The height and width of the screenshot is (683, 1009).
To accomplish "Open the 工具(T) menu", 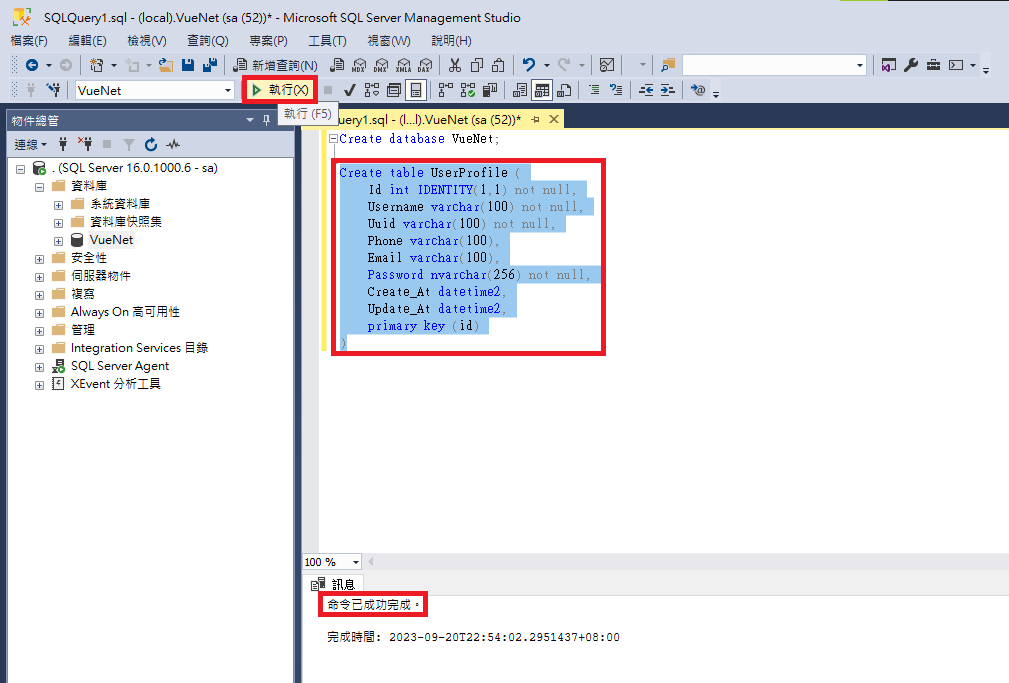I will pyautogui.click(x=327, y=41).
